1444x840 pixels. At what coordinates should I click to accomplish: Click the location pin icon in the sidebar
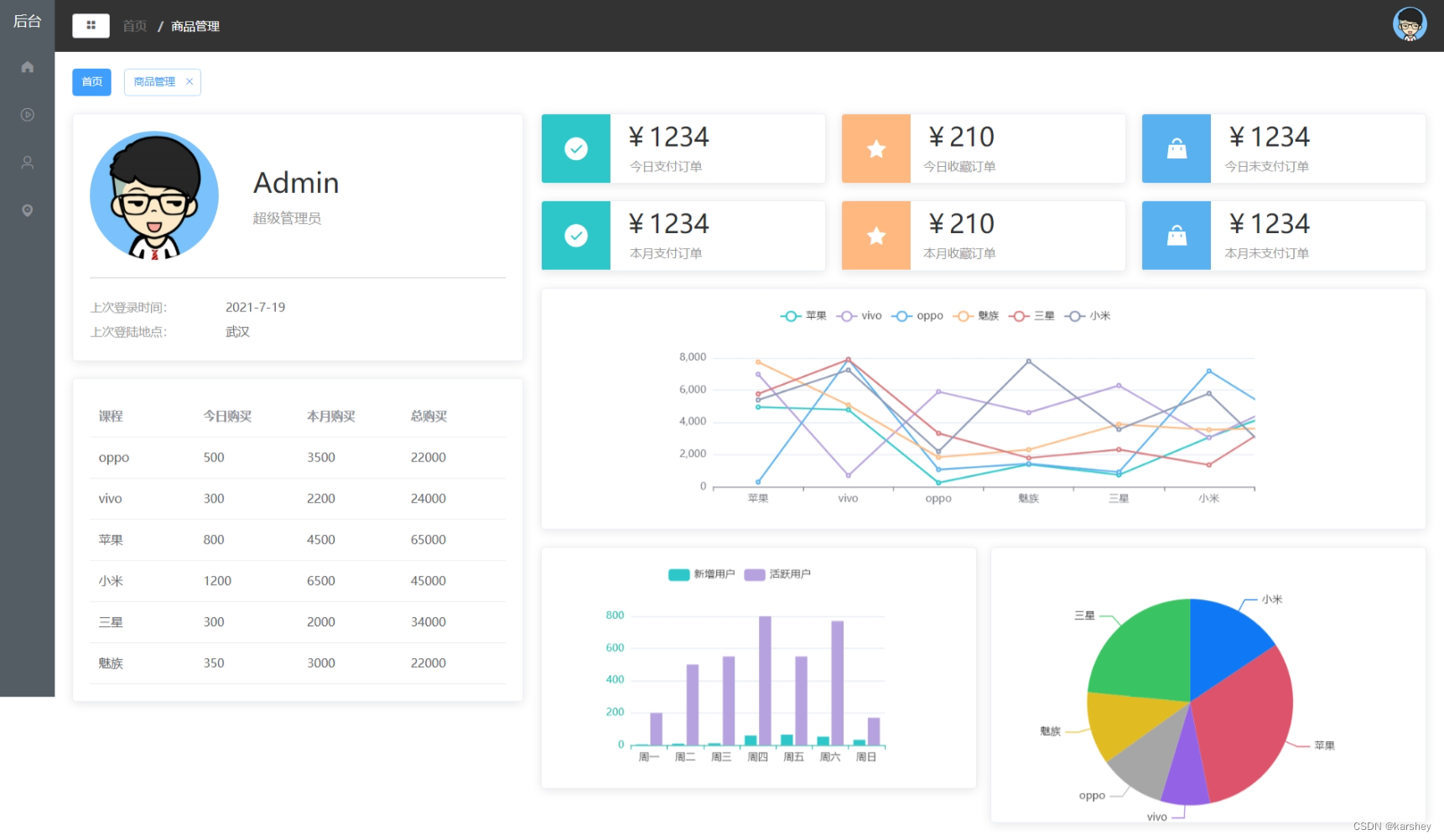pyautogui.click(x=28, y=210)
